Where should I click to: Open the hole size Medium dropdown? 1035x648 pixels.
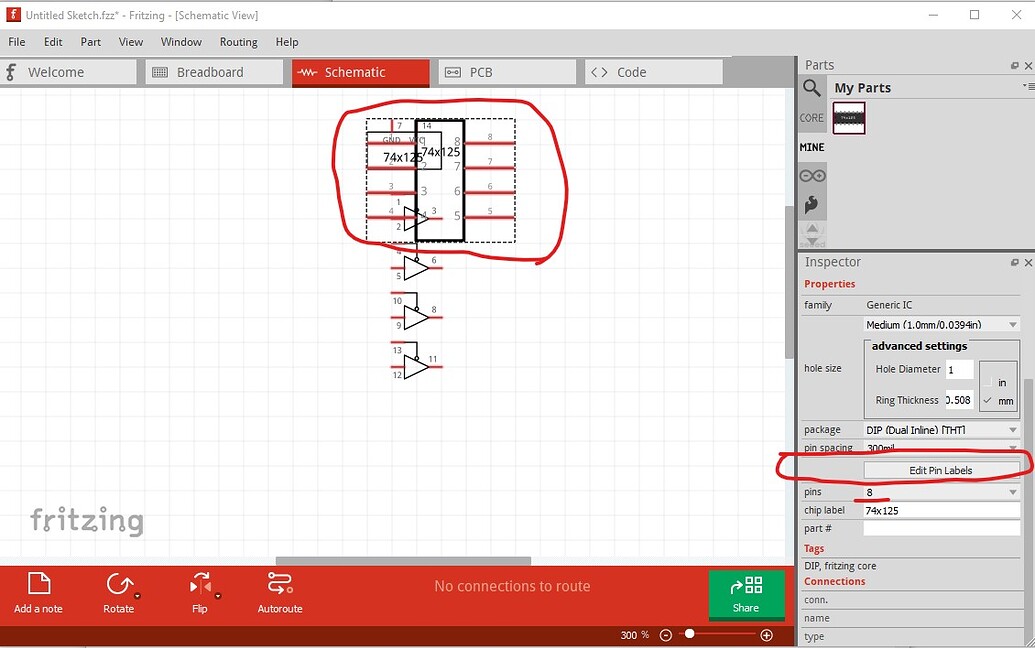click(x=942, y=325)
